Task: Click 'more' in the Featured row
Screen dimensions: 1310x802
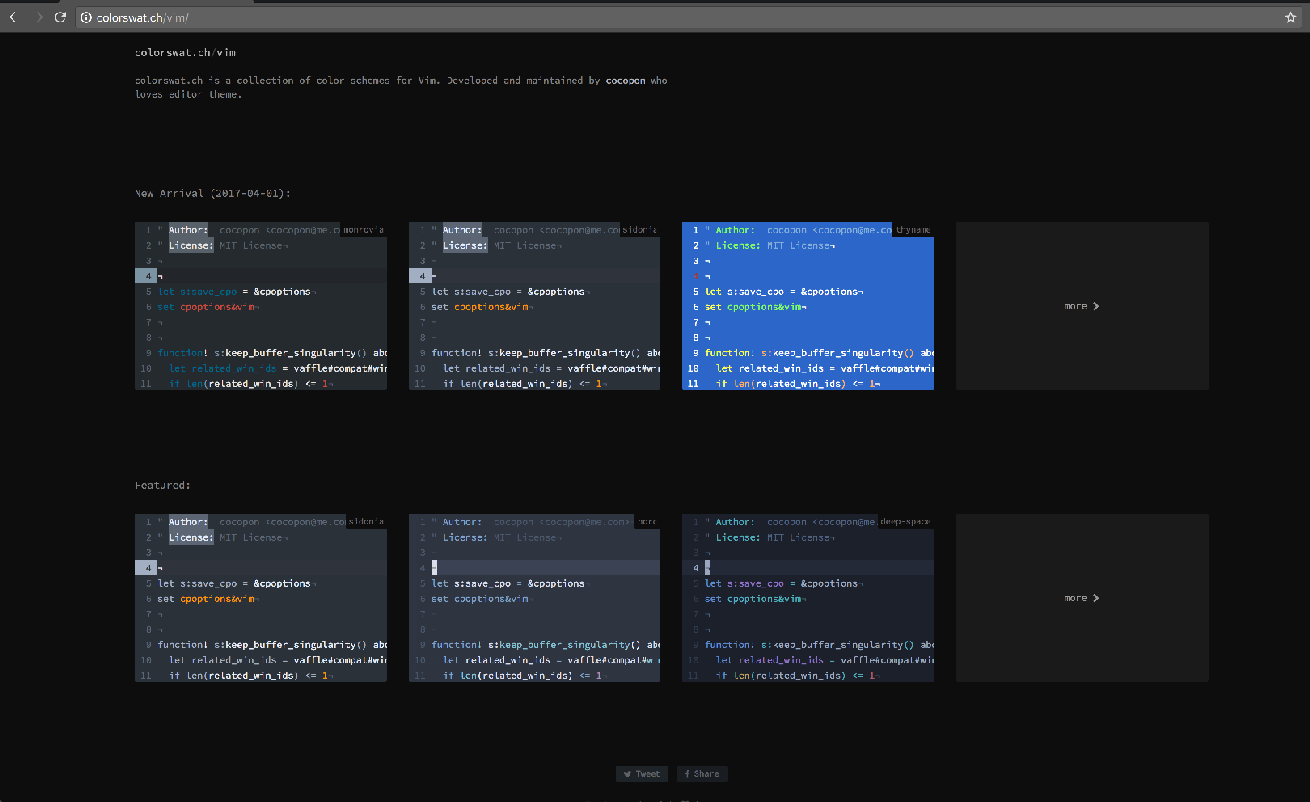Action: [x=1082, y=598]
